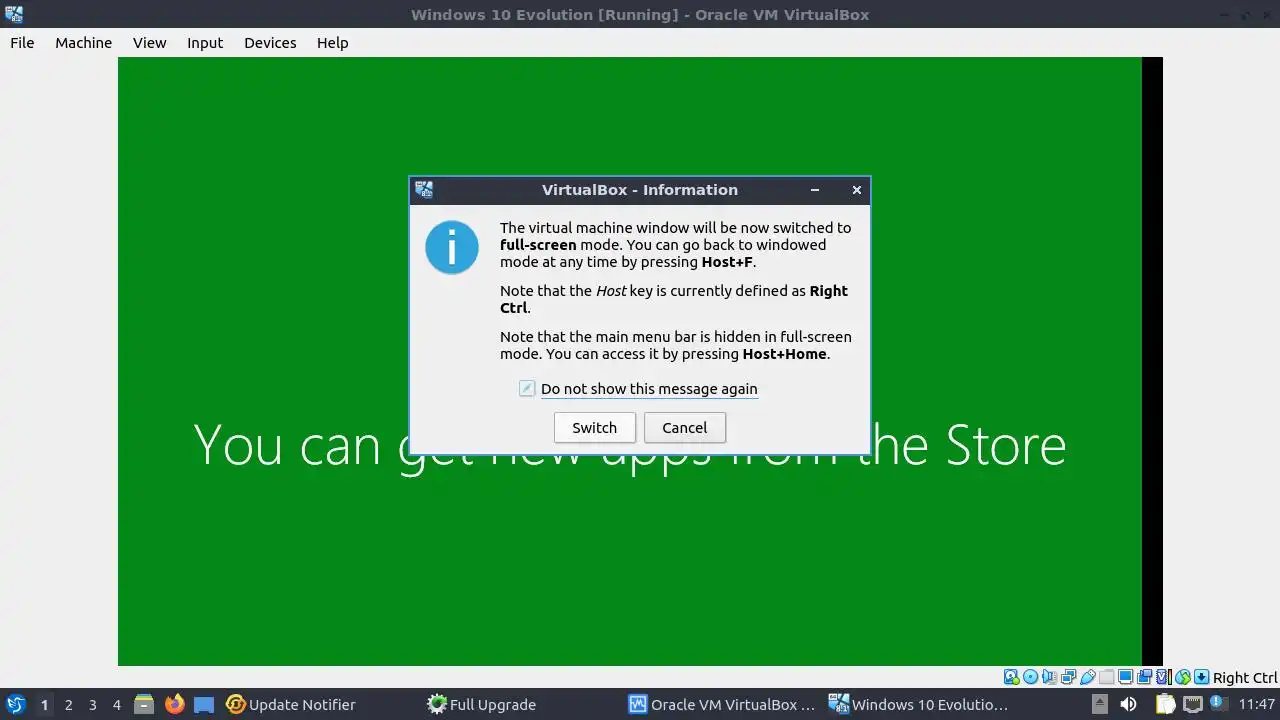Switch to workspace 3
1280x720 pixels.
92,704
